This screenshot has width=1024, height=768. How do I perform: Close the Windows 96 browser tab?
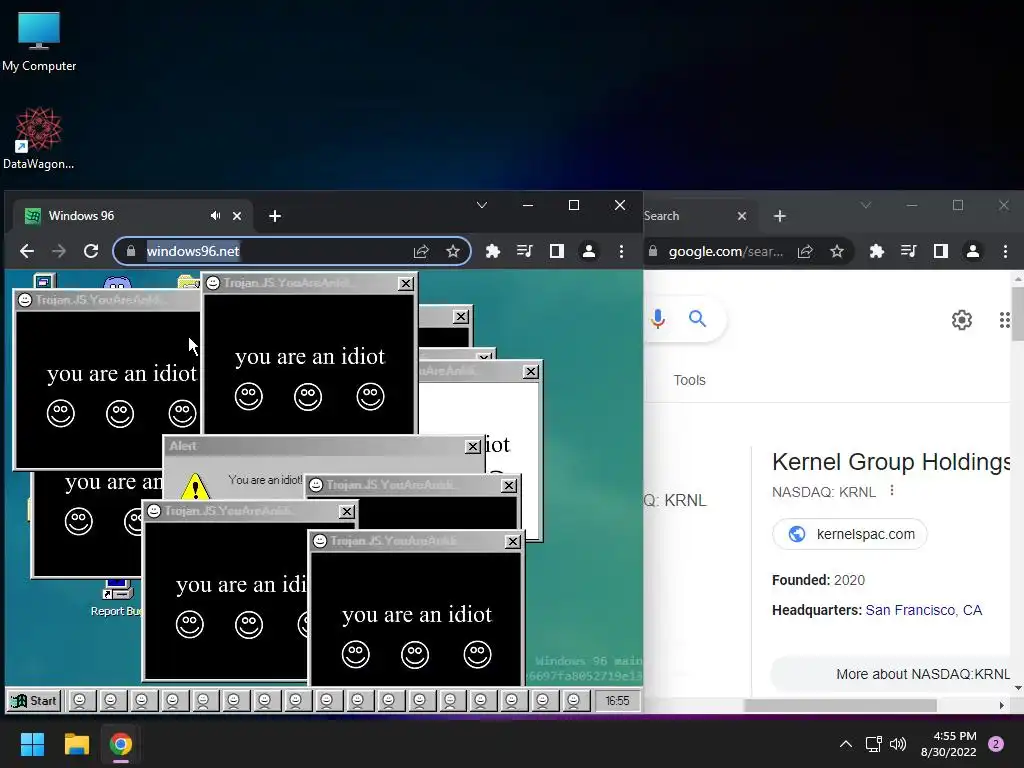237,216
